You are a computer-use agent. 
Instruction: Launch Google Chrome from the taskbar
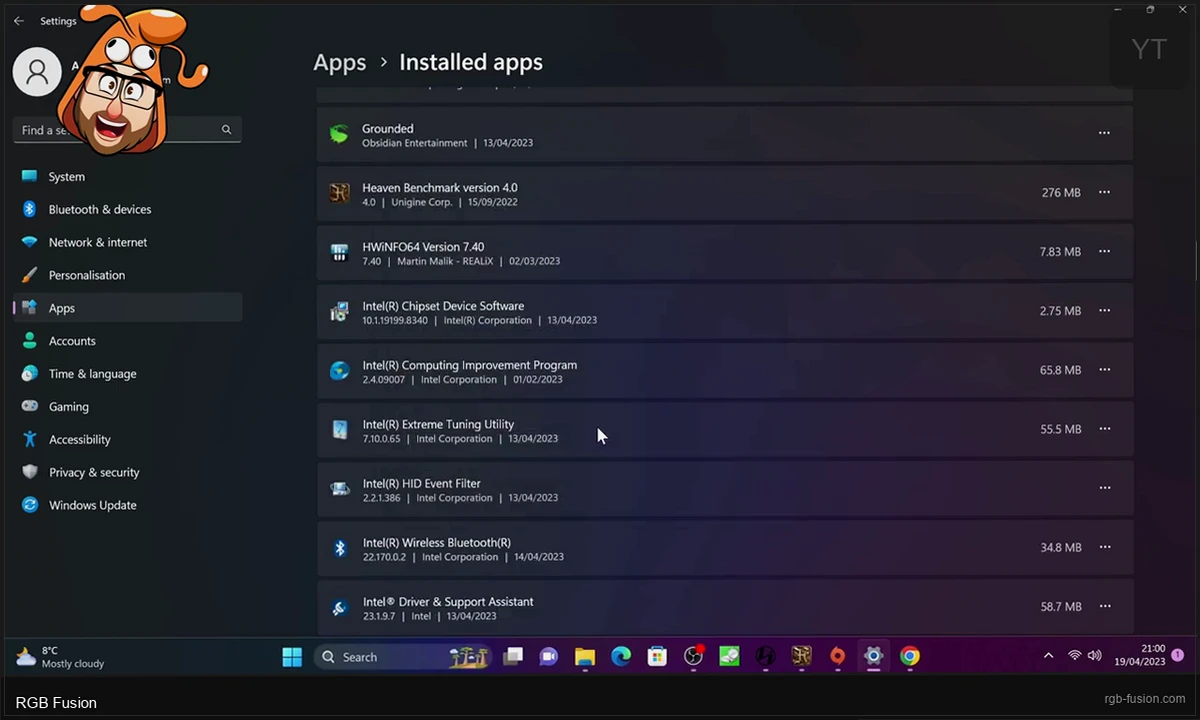coord(909,657)
